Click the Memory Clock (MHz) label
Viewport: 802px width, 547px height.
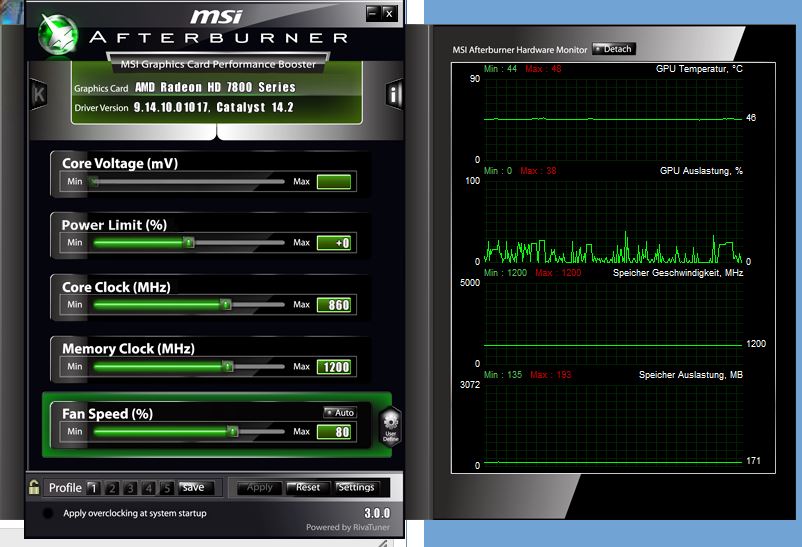click(x=128, y=348)
